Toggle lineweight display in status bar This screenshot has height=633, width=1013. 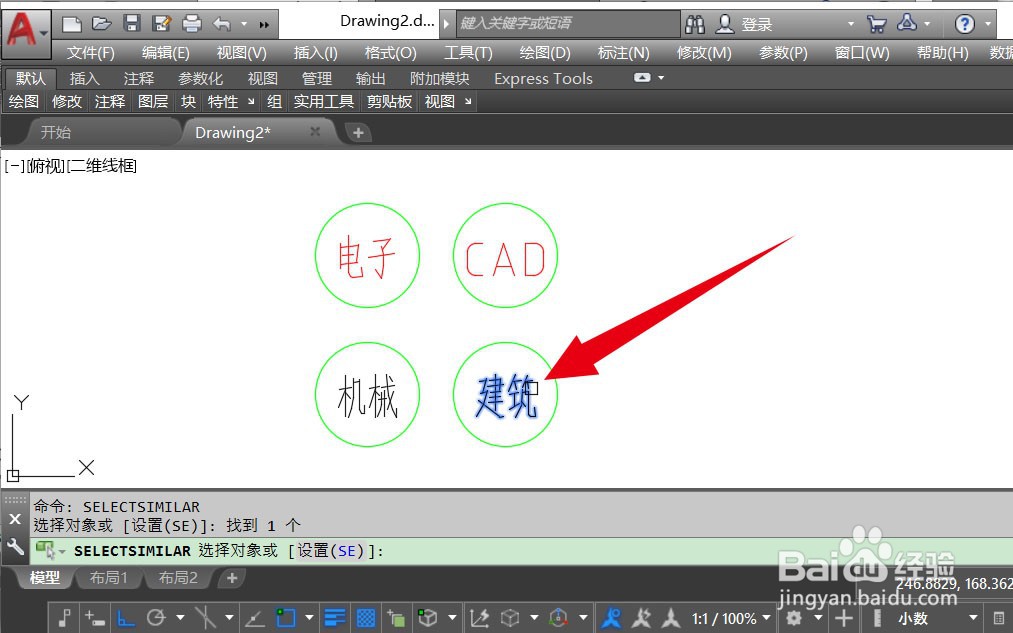(x=335, y=618)
